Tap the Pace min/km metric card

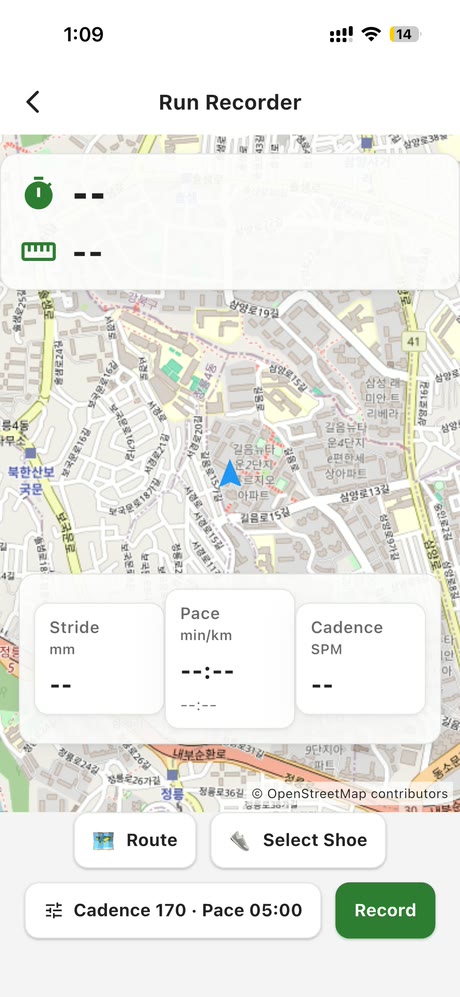click(x=230, y=659)
